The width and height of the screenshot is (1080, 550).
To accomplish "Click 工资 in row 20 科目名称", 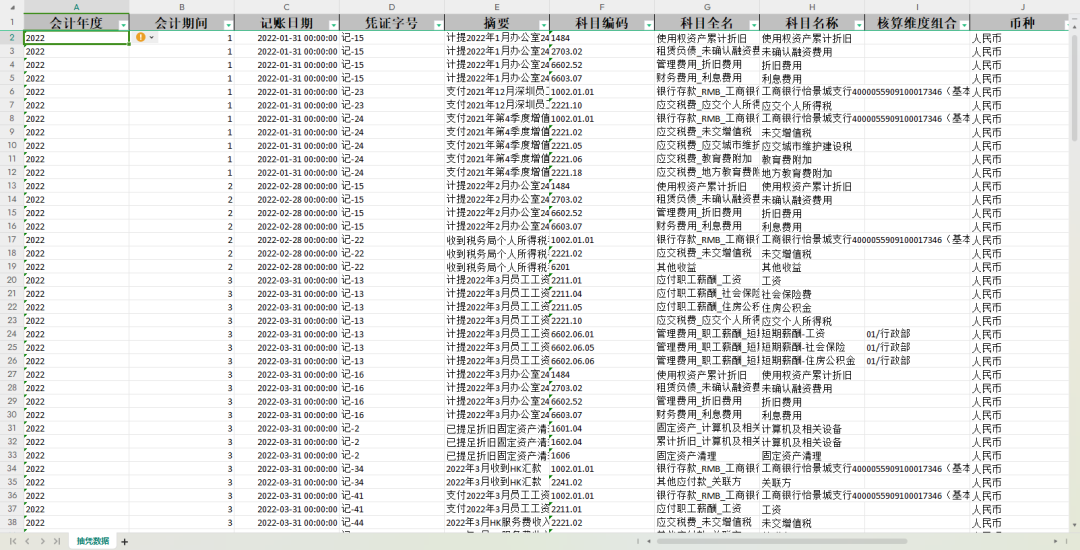I will click(812, 280).
